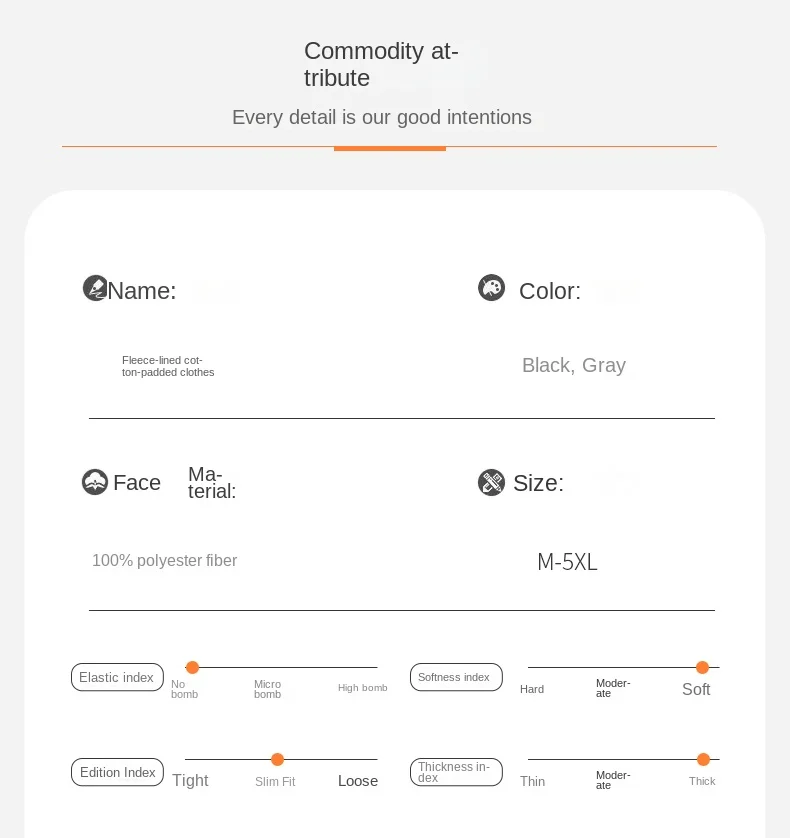Click the pen icon beside Name
Viewport: 790px width, 838px height.
[x=95, y=289]
